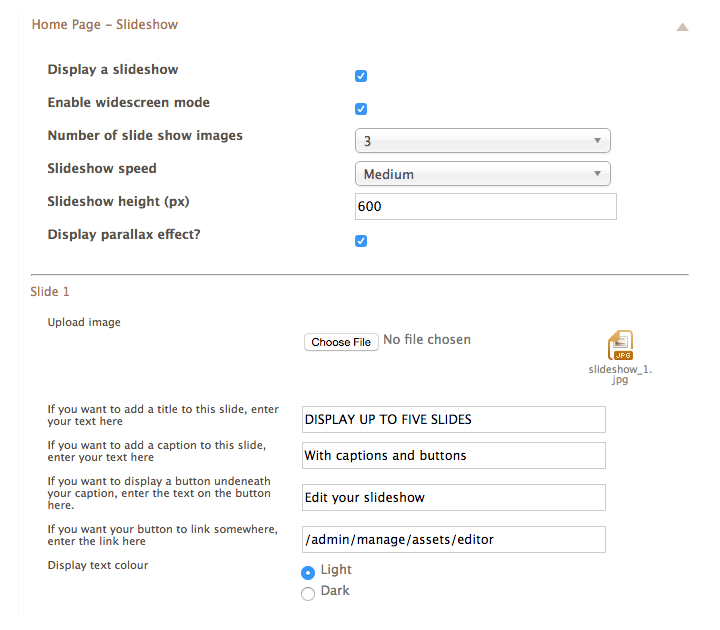
Task: Click the Home Page – Slideshow heading
Action: (105, 24)
